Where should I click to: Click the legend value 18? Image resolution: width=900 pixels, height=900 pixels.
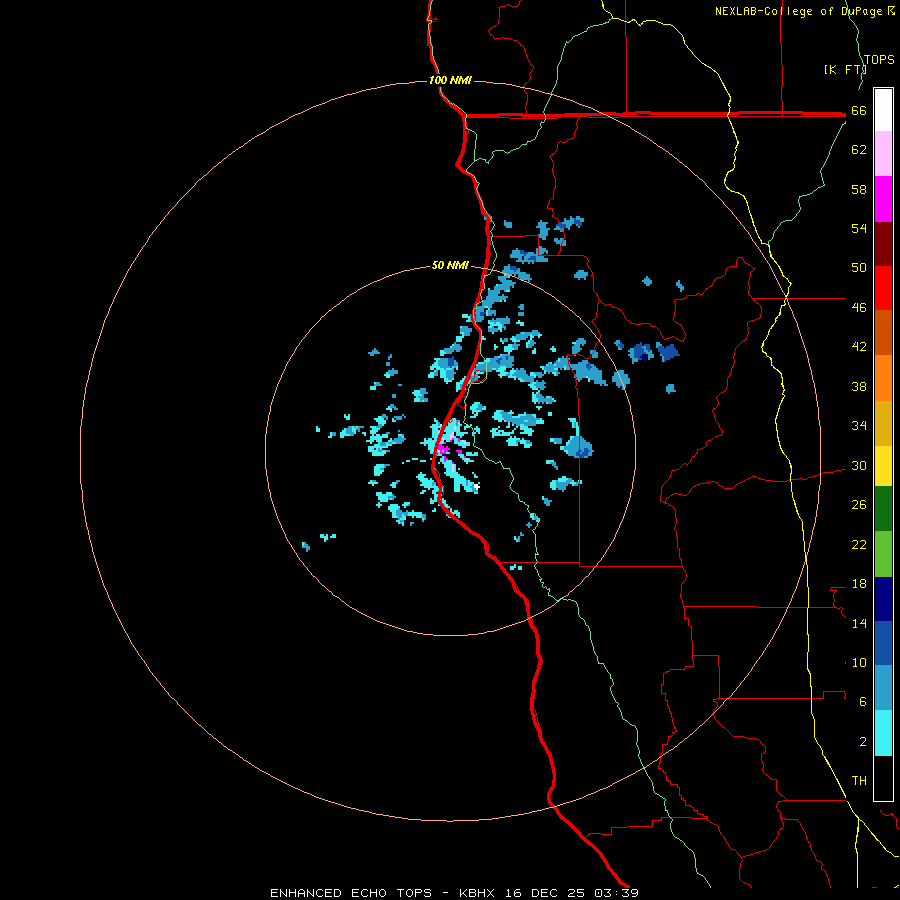859,584
